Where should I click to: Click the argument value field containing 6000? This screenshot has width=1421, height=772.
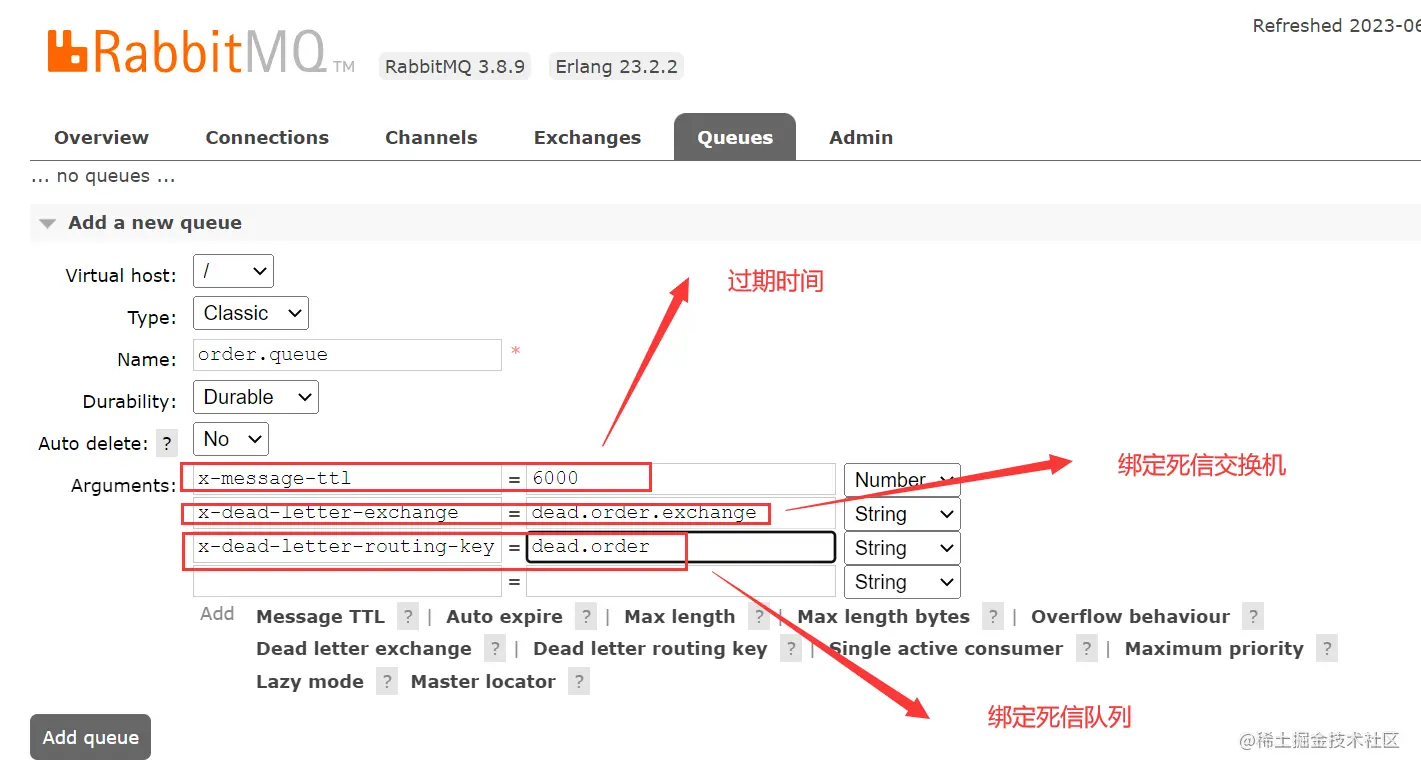pos(680,478)
